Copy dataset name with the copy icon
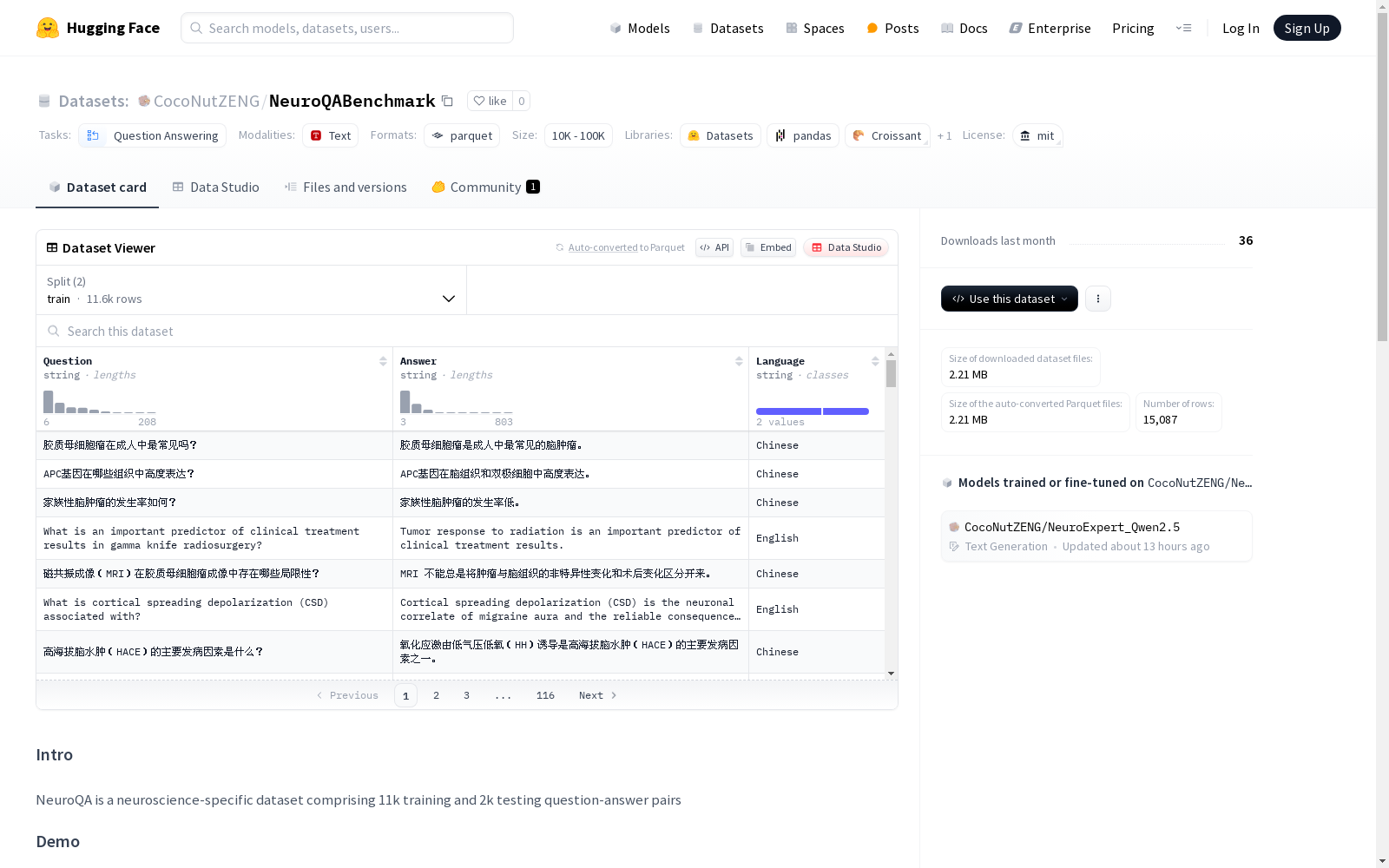This screenshot has height=868, width=1389. coord(447,101)
